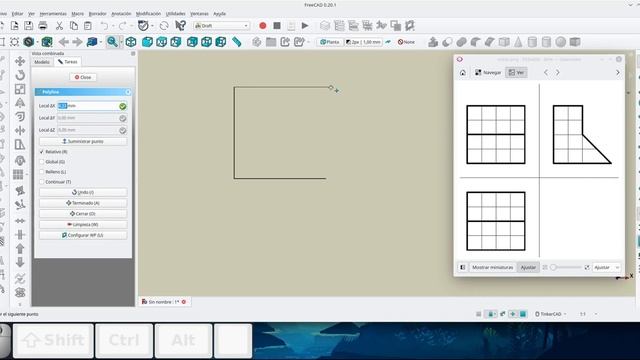Toggle the Local ΔZ lock checkmark
This screenshot has width=640, height=360.
pyautogui.click(x=122, y=130)
